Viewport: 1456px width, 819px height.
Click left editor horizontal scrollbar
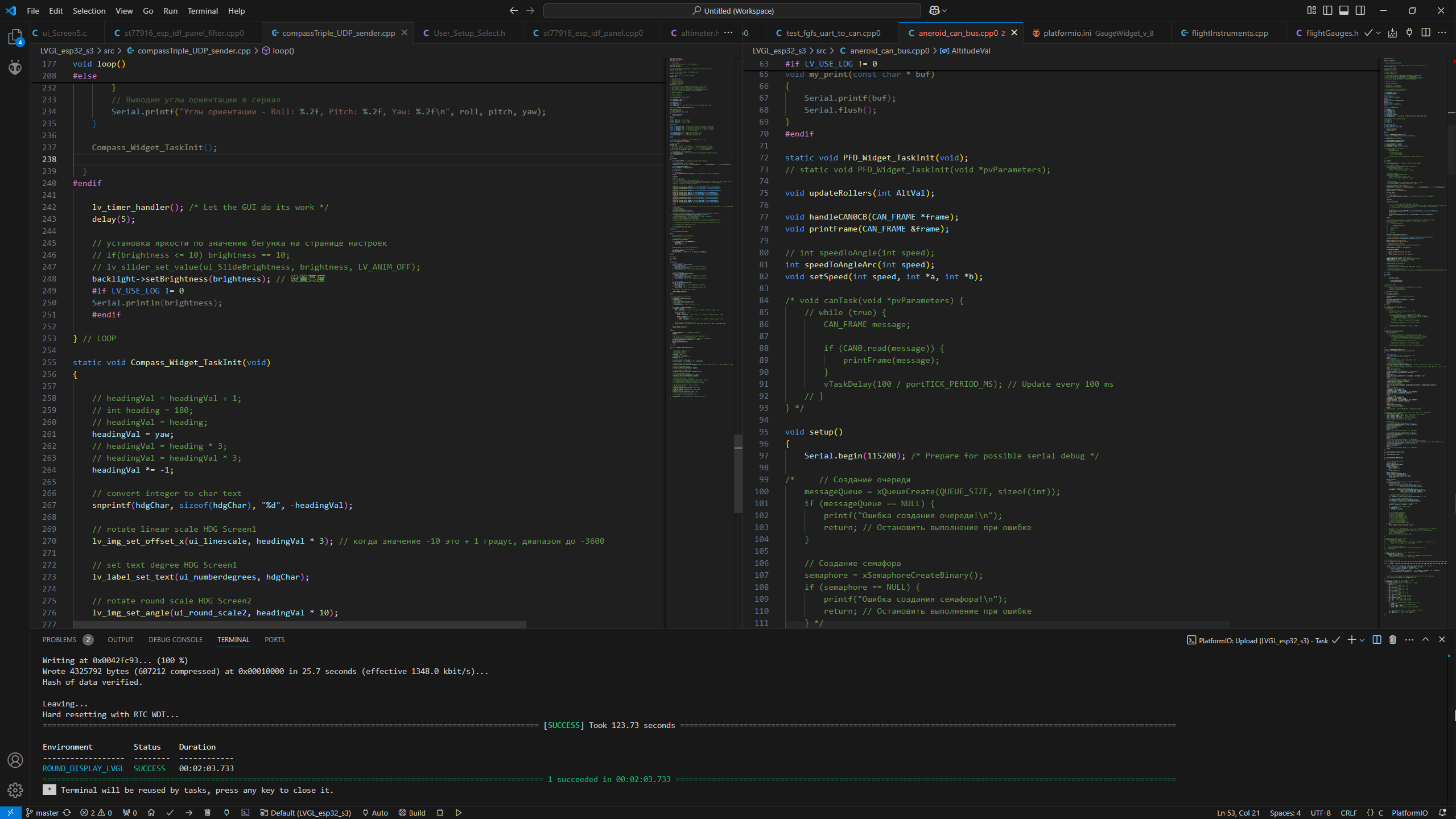point(300,624)
